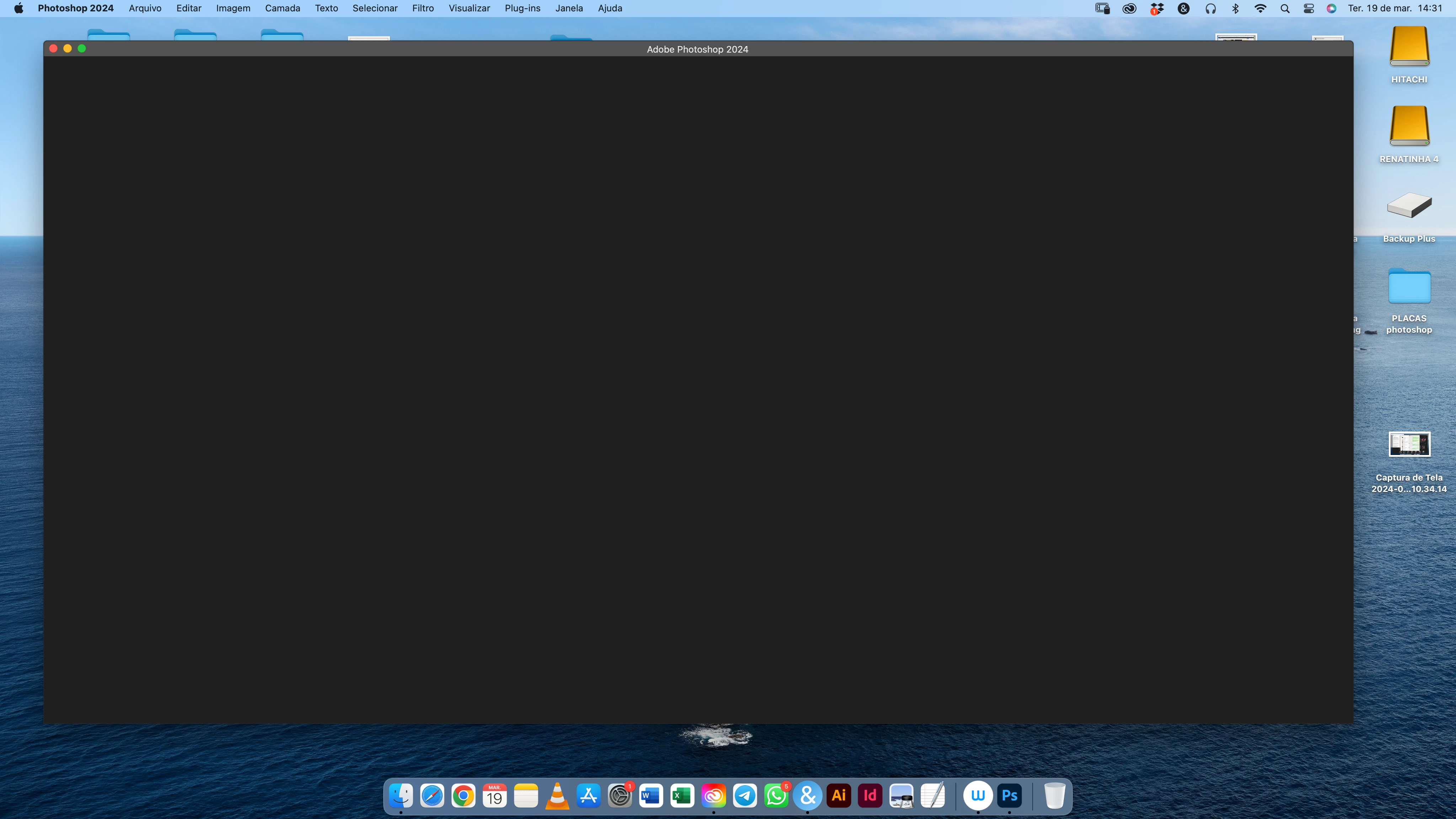Open the Plug-ins menu
The width and height of the screenshot is (1456, 819).
coord(522,9)
